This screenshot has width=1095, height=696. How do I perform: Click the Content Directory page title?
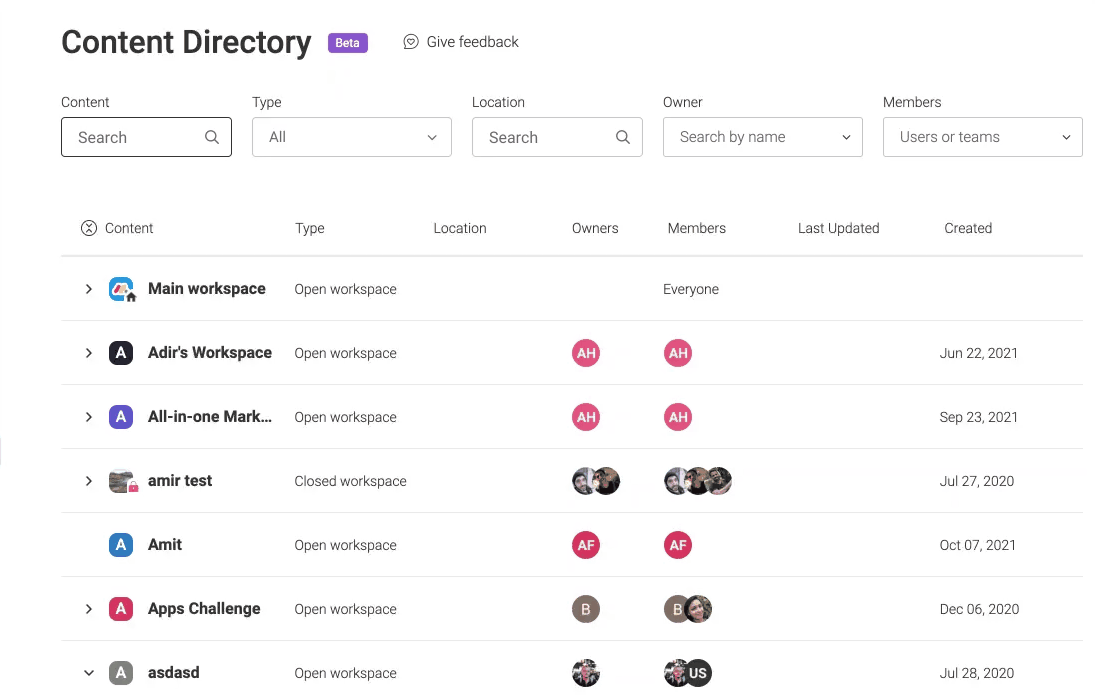tap(186, 43)
